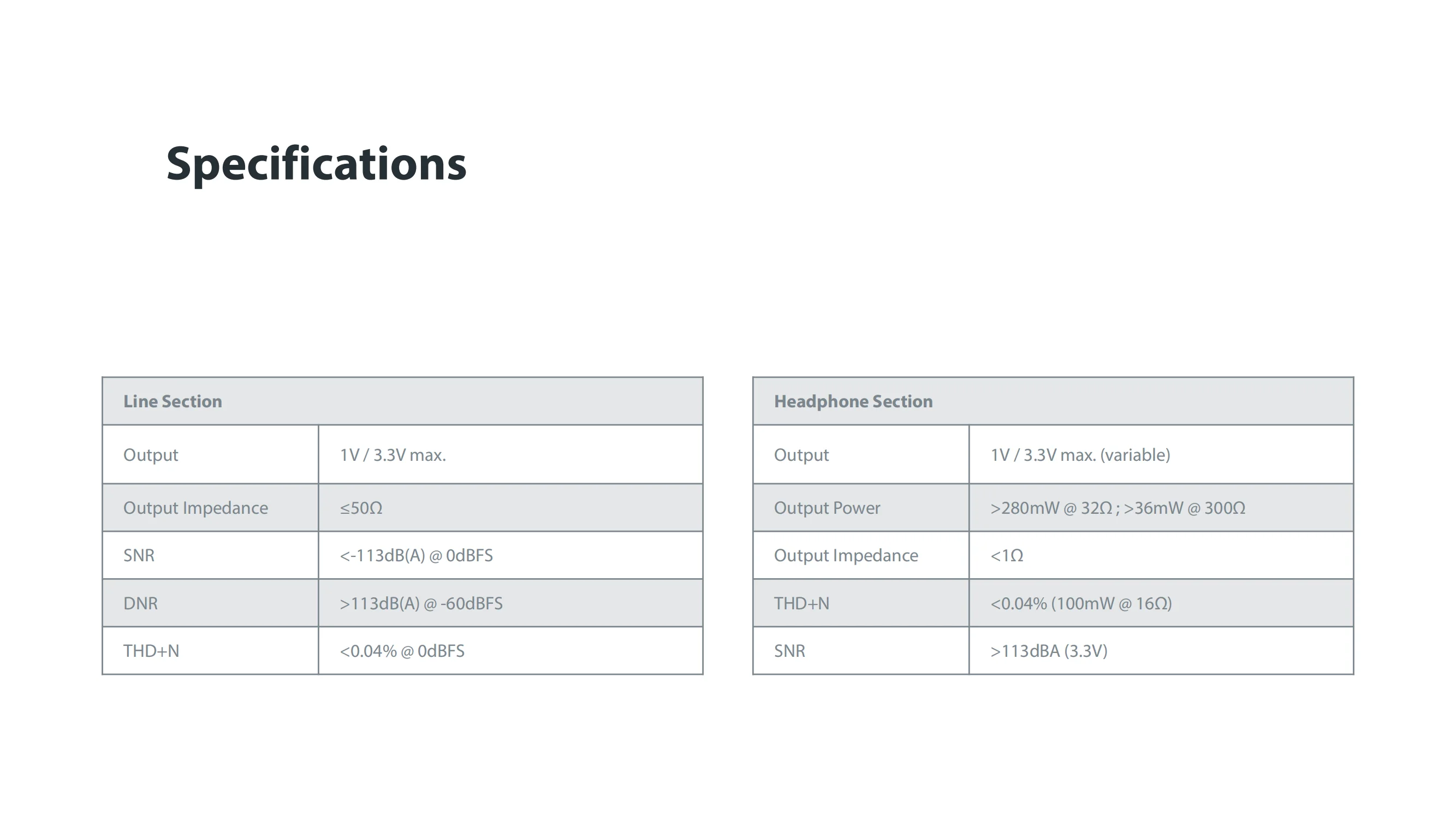Click the Output Power label
Screen dimensions: 1456x819
[x=827, y=508]
